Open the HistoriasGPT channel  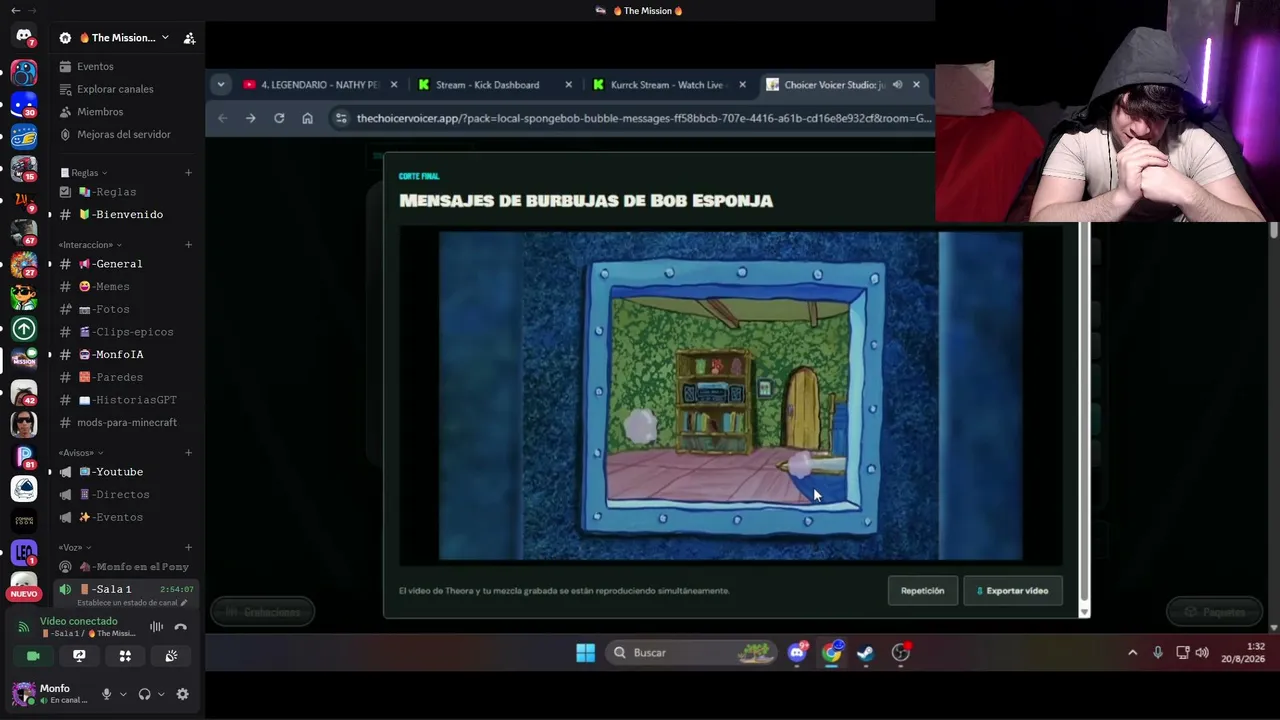point(126,400)
